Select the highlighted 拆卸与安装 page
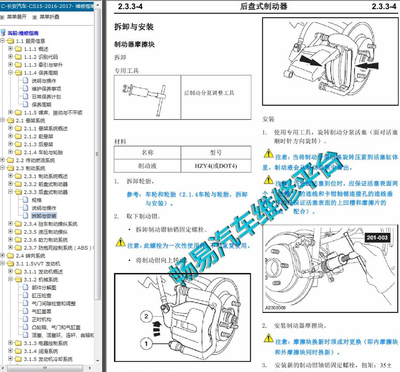Screen dimensions: 400x372 (44, 216)
